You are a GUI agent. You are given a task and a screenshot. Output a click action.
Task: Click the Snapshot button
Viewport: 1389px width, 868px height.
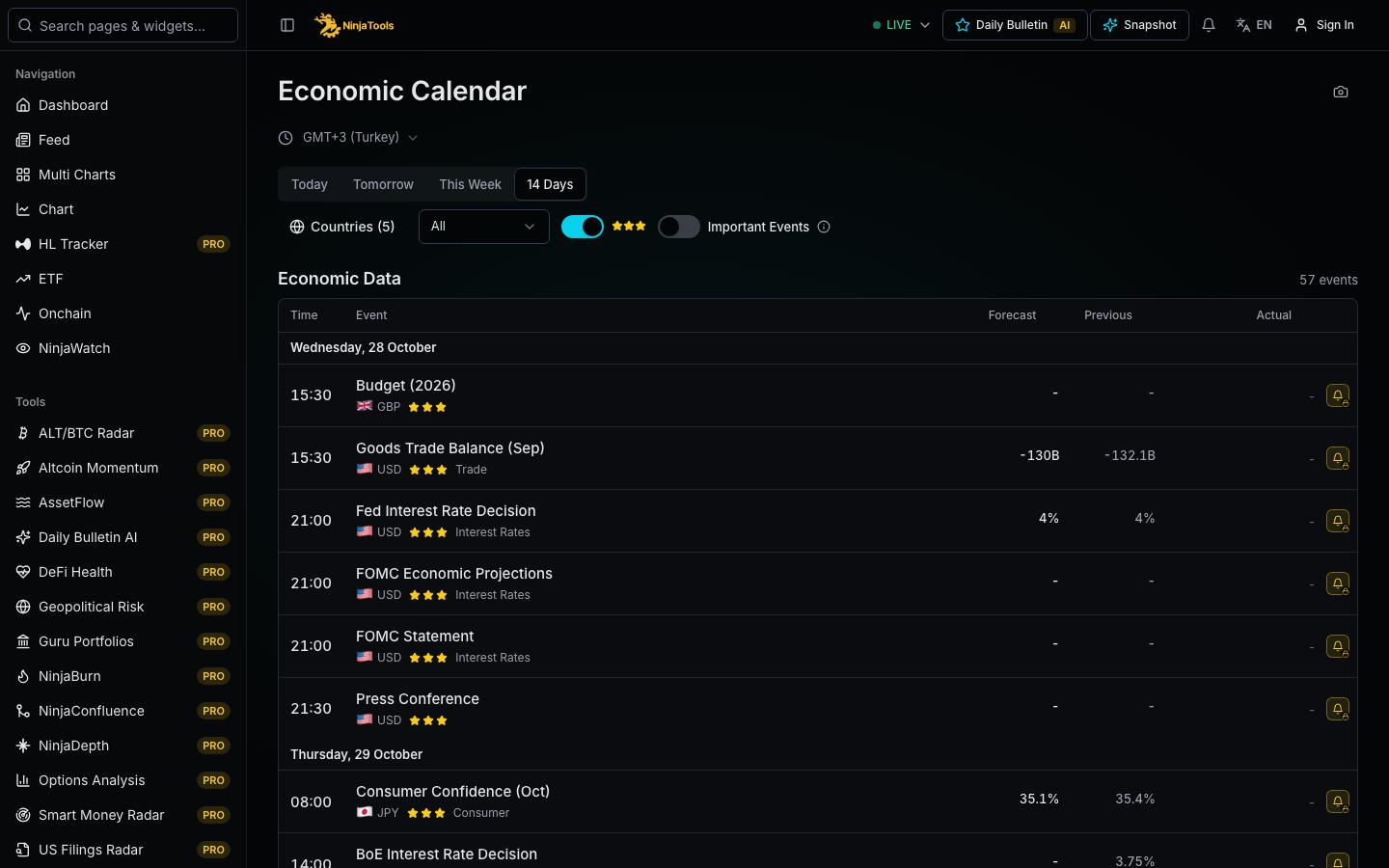(x=1139, y=25)
